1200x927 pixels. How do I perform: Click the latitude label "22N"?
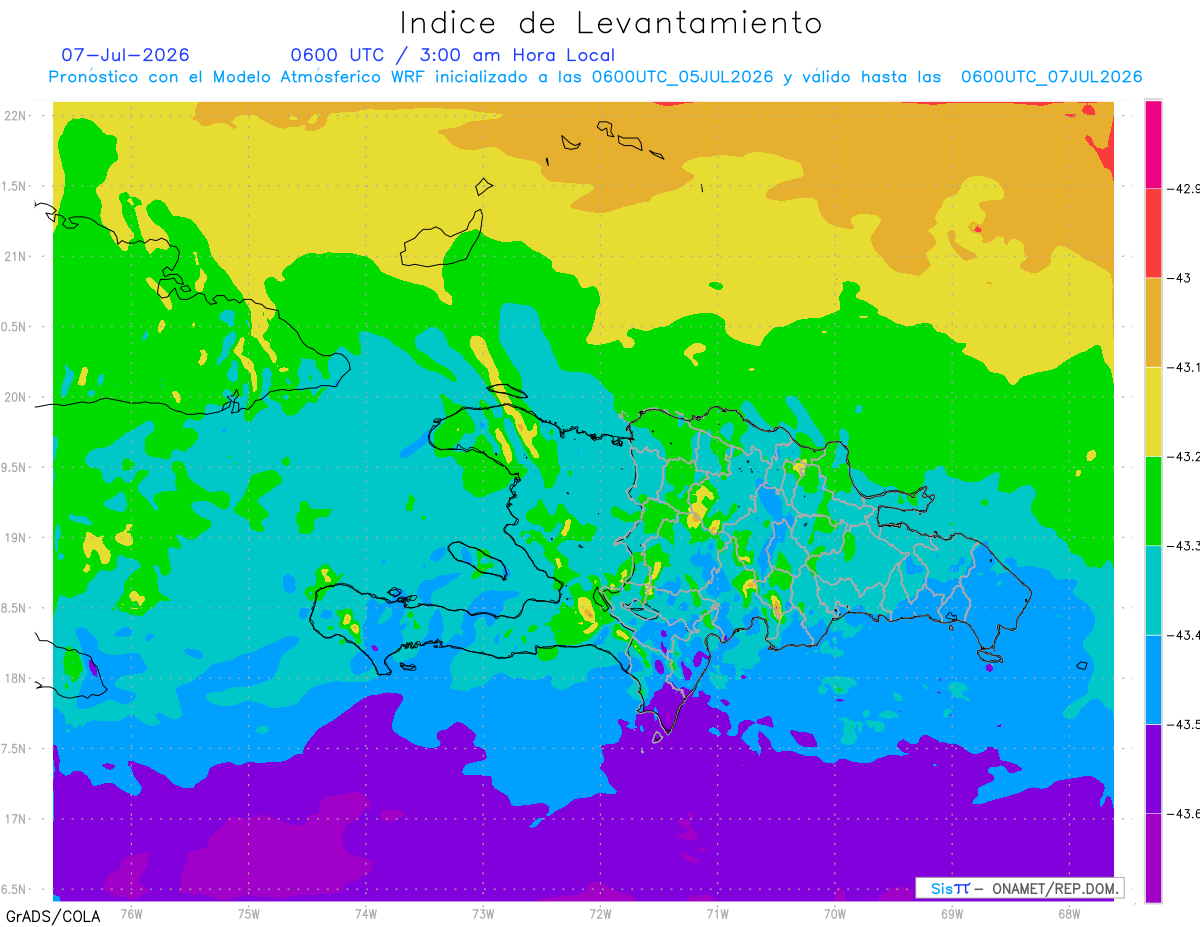point(17,116)
